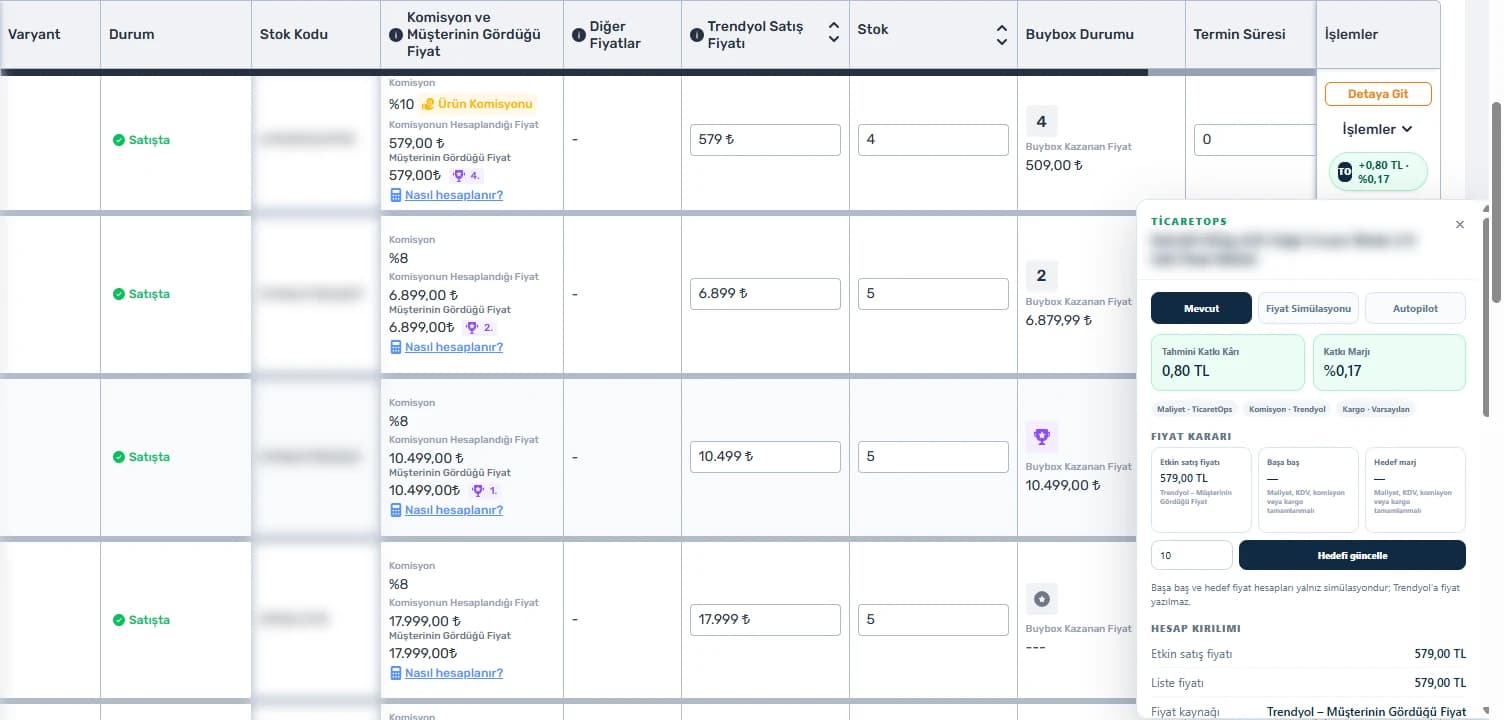Viewport: 1504px width, 720px height.
Task: Close the TicaretOps panel
Action: [1459, 225]
